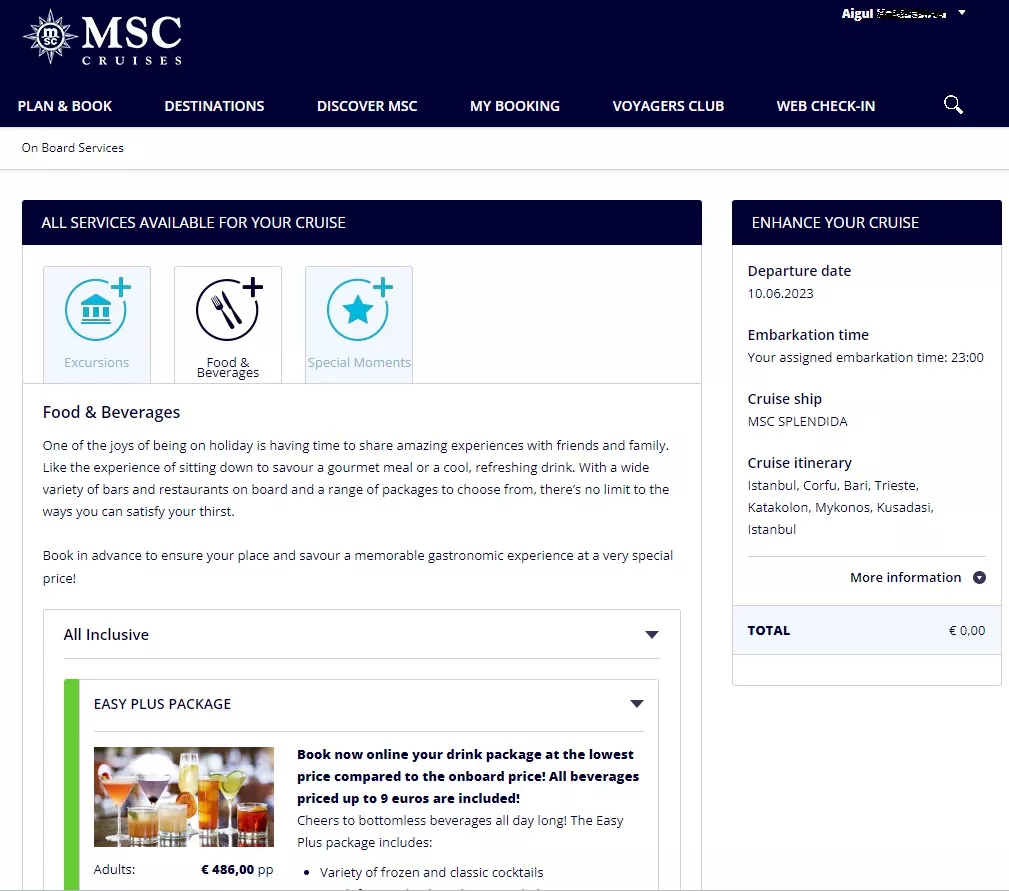Click the More information circle arrow icon
The width and height of the screenshot is (1009, 891).
point(979,578)
